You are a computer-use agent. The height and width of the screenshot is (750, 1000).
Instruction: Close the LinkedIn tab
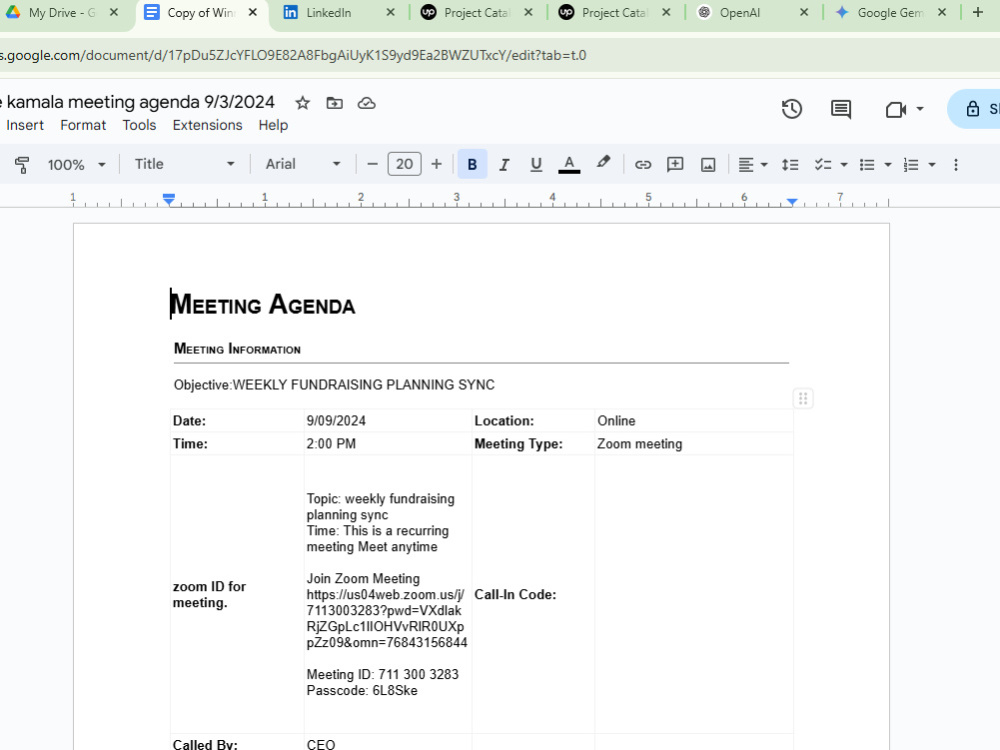[390, 12]
